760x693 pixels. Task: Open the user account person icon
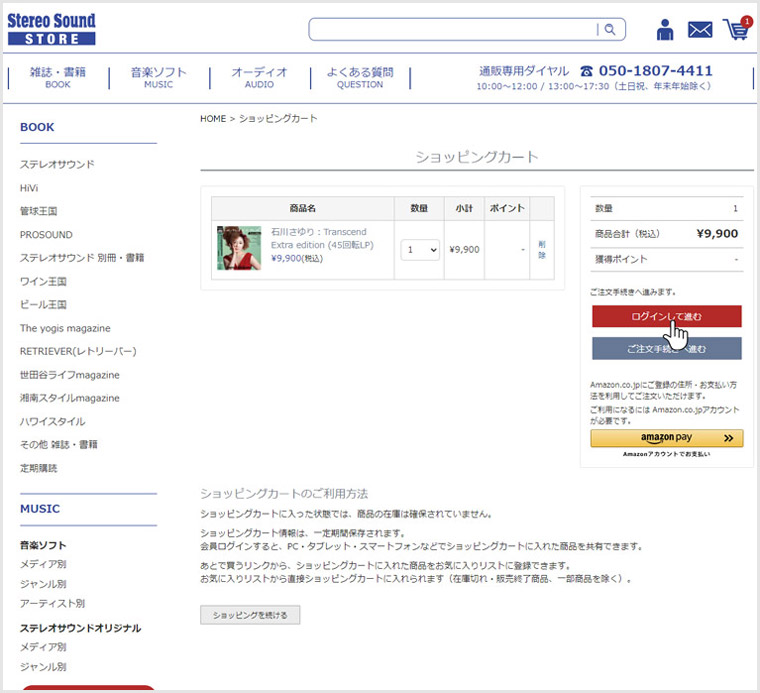point(665,30)
